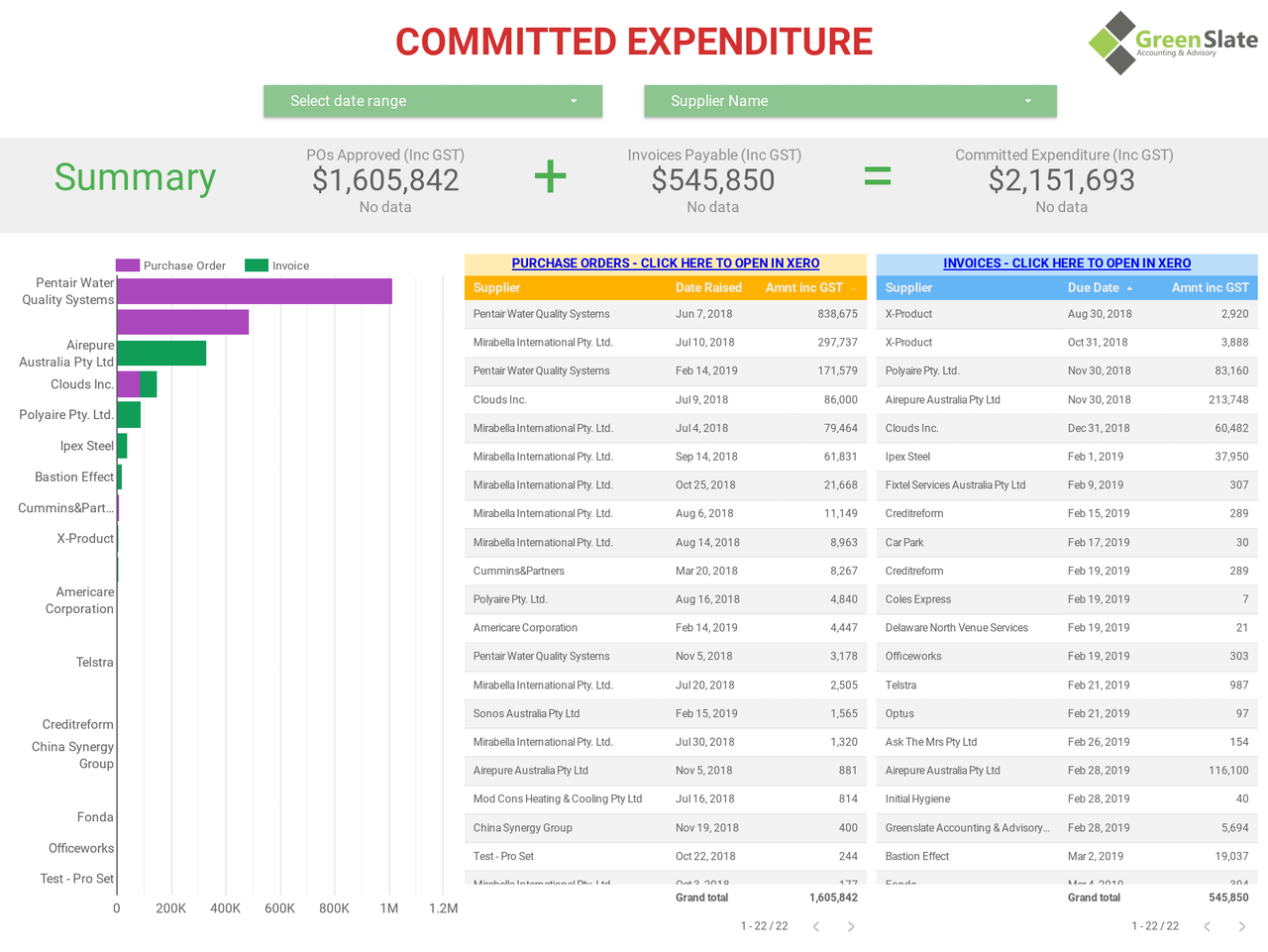This screenshot has height=952, width=1268.
Task: Select China Synergy Group purchase order row
Action: pos(666,828)
